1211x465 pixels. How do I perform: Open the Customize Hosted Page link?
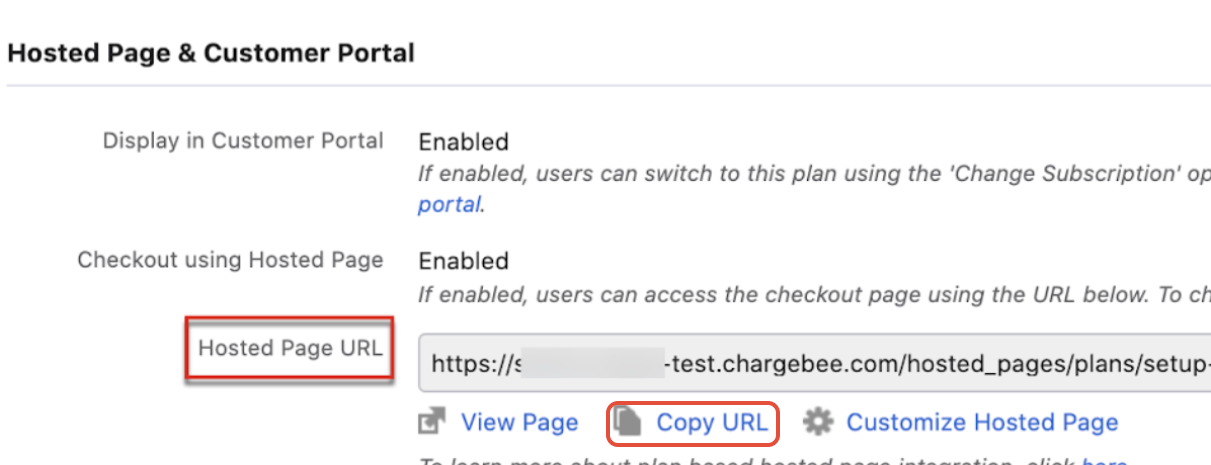click(982, 423)
